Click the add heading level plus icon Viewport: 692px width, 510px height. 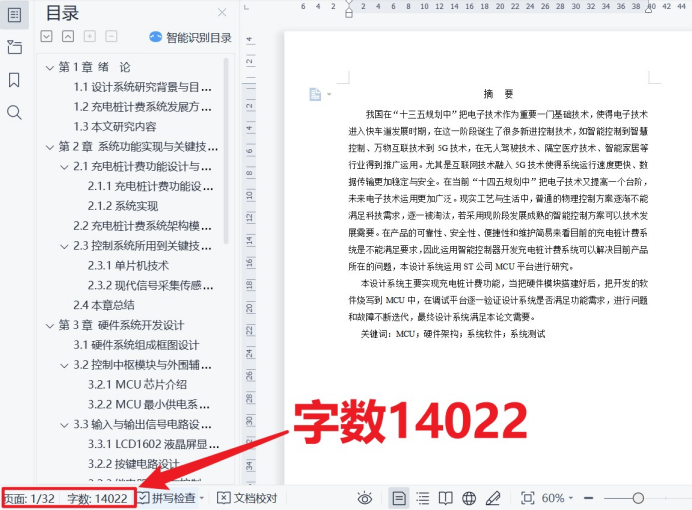click(x=90, y=36)
